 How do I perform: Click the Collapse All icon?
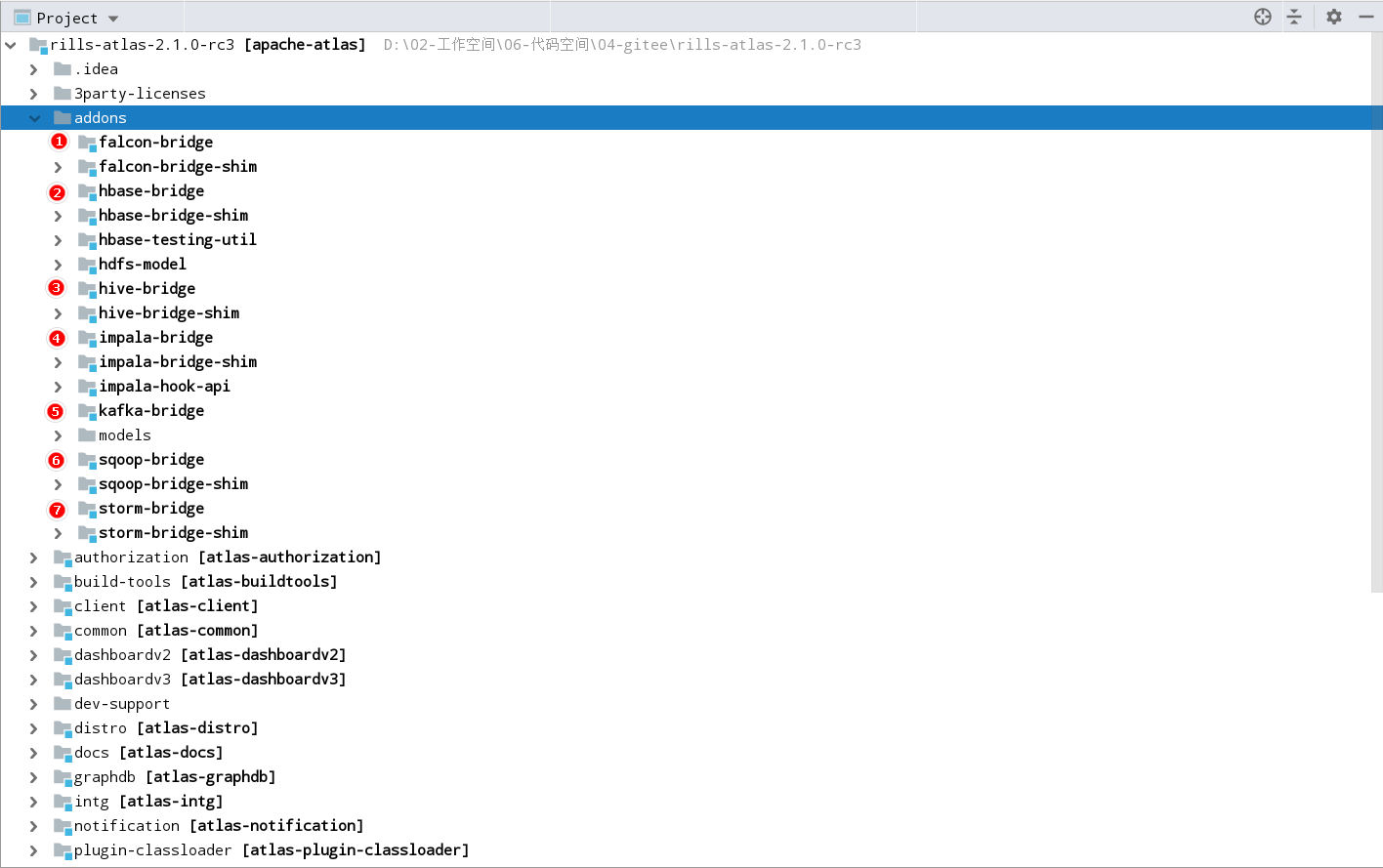click(x=1294, y=17)
